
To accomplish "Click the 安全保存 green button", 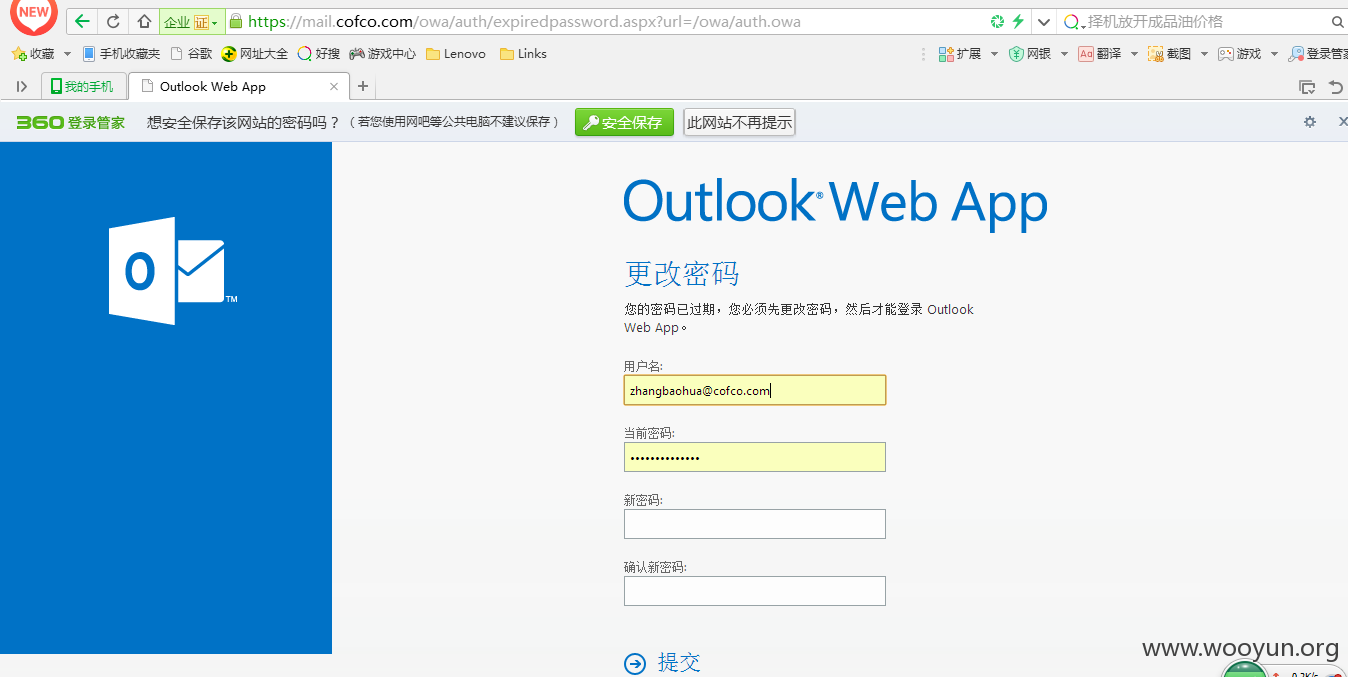I will pos(624,122).
